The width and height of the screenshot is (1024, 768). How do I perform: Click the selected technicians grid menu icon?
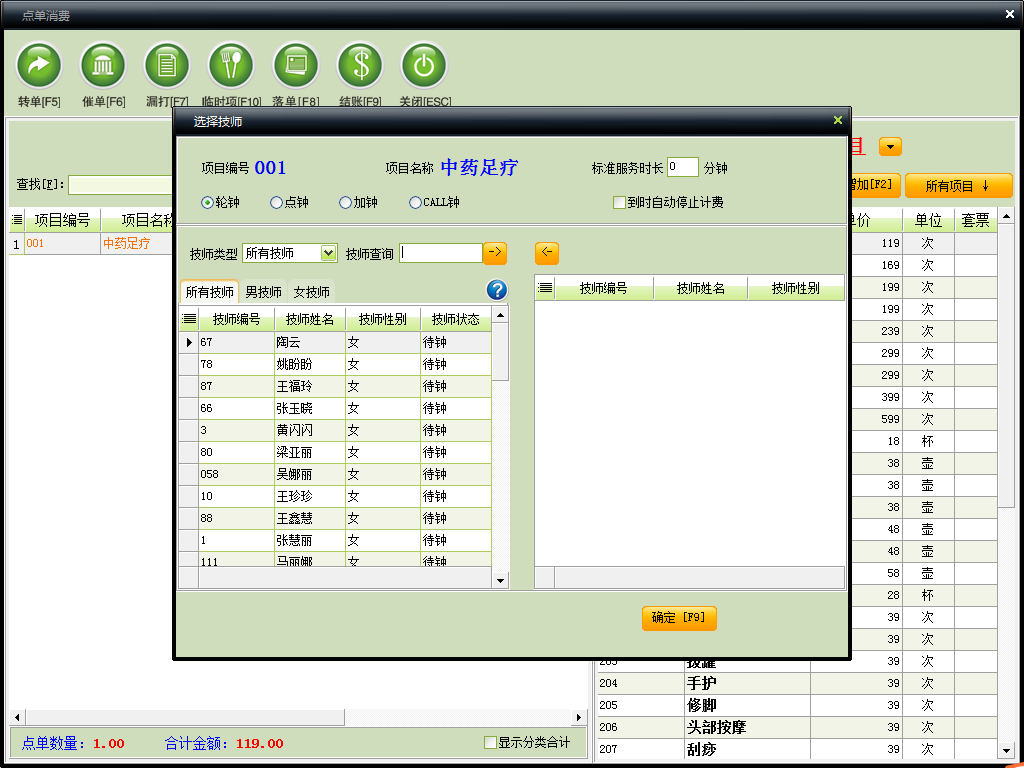[545, 288]
